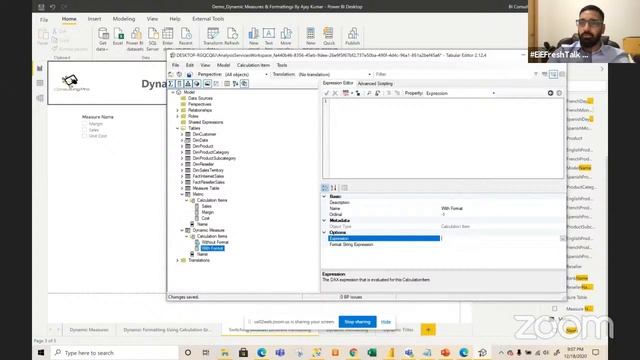Viewport: 640px width, 360px height.
Task: Open Microsoft Teams from the taskbar
Action: pos(280,352)
